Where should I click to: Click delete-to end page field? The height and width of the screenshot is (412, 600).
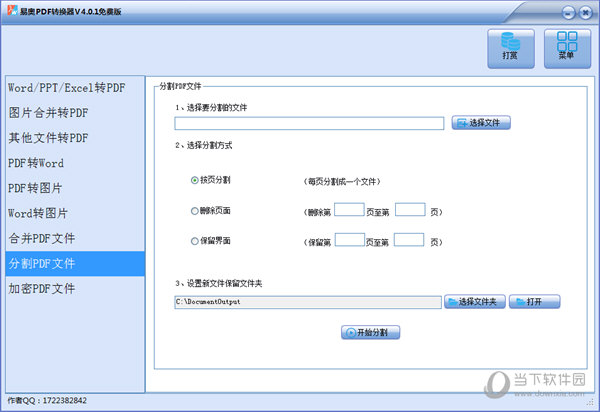coord(410,210)
